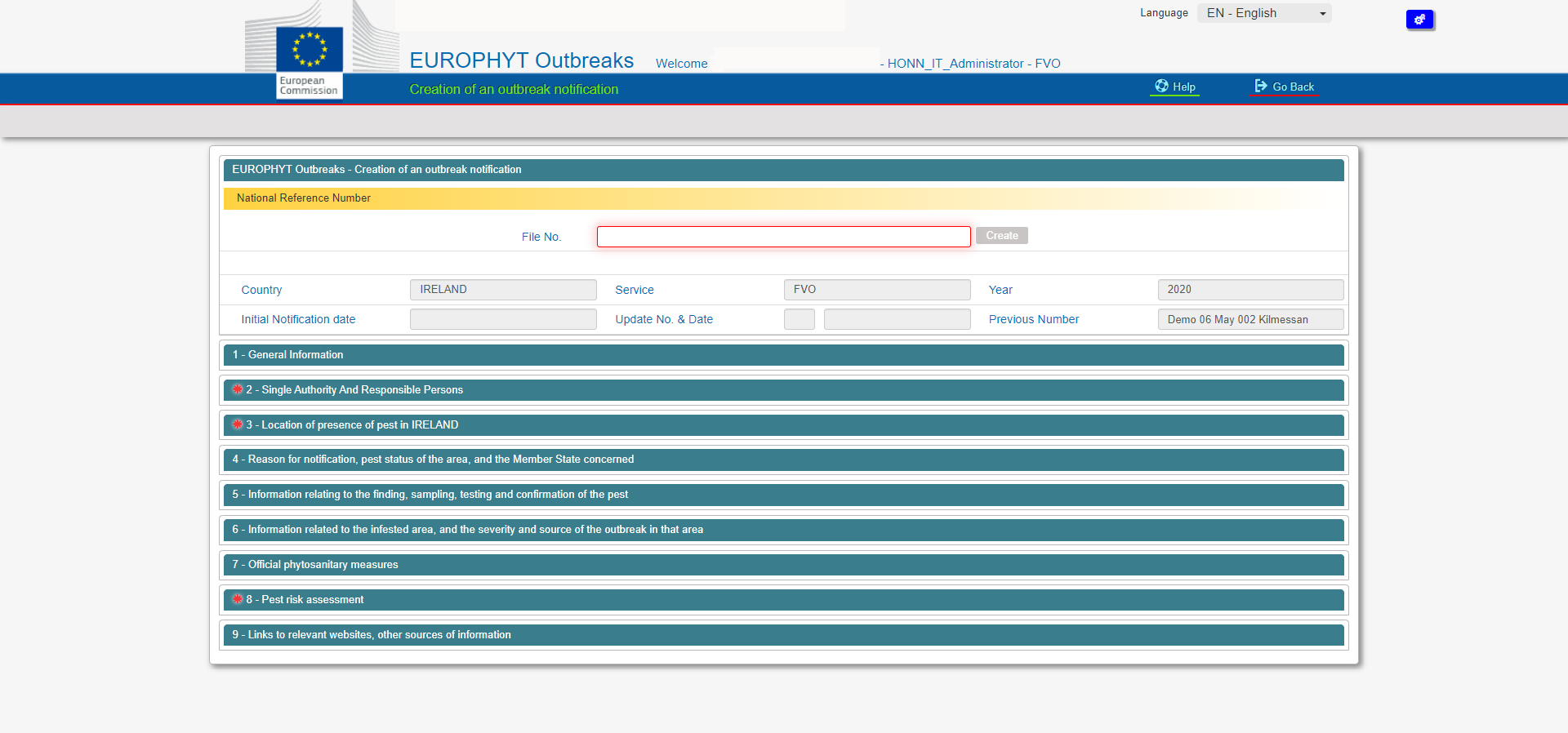Click 'HONN_IT_Administrator - FVO' user text
The image size is (1568, 733).
[973, 64]
